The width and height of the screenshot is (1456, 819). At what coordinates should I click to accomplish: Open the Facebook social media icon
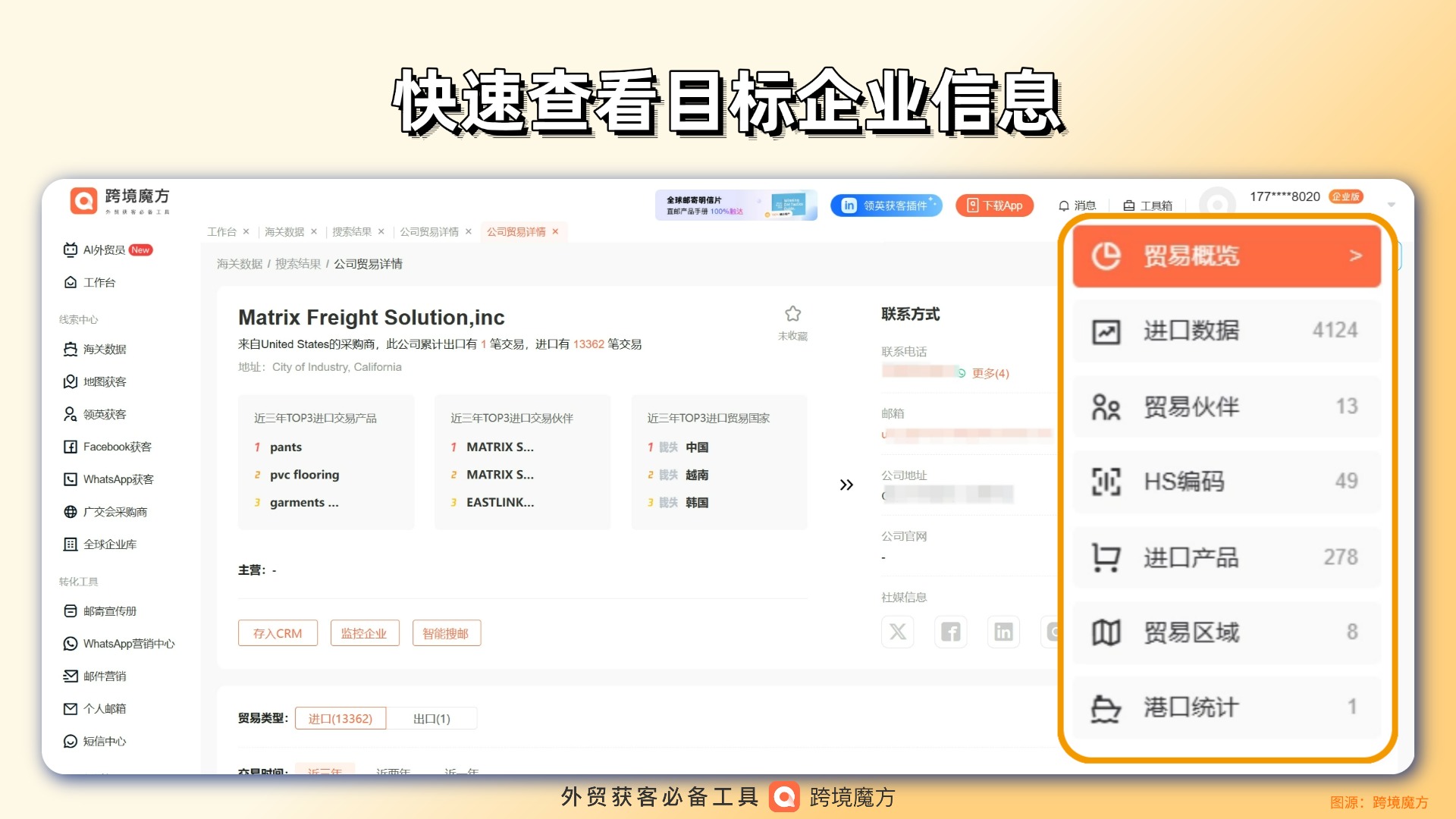pos(950,632)
